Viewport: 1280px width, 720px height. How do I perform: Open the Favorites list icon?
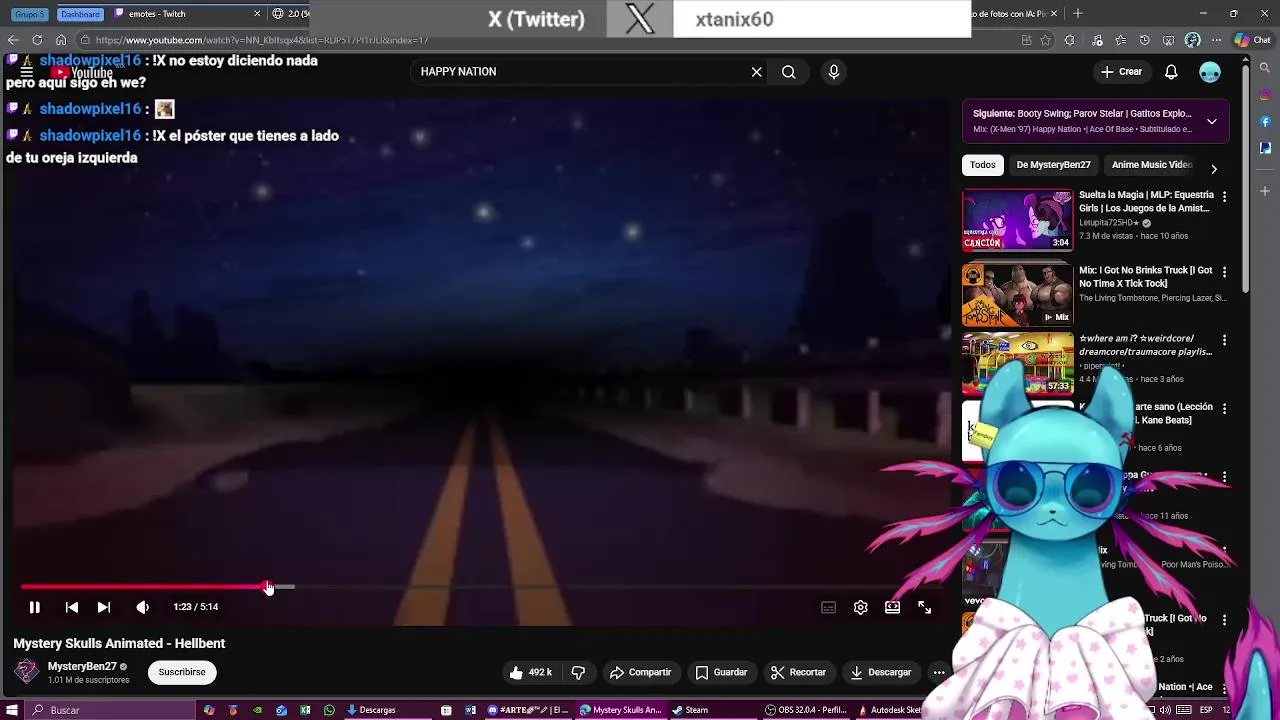pyautogui.click(x=1120, y=40)
